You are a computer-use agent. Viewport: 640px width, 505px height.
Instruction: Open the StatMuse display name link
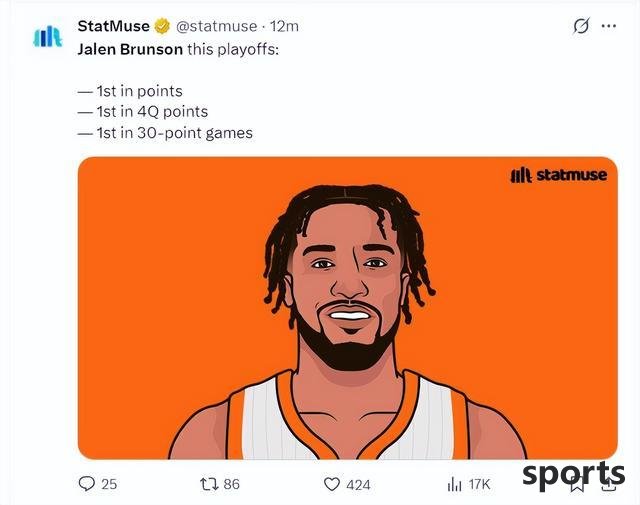pos(113,26)
